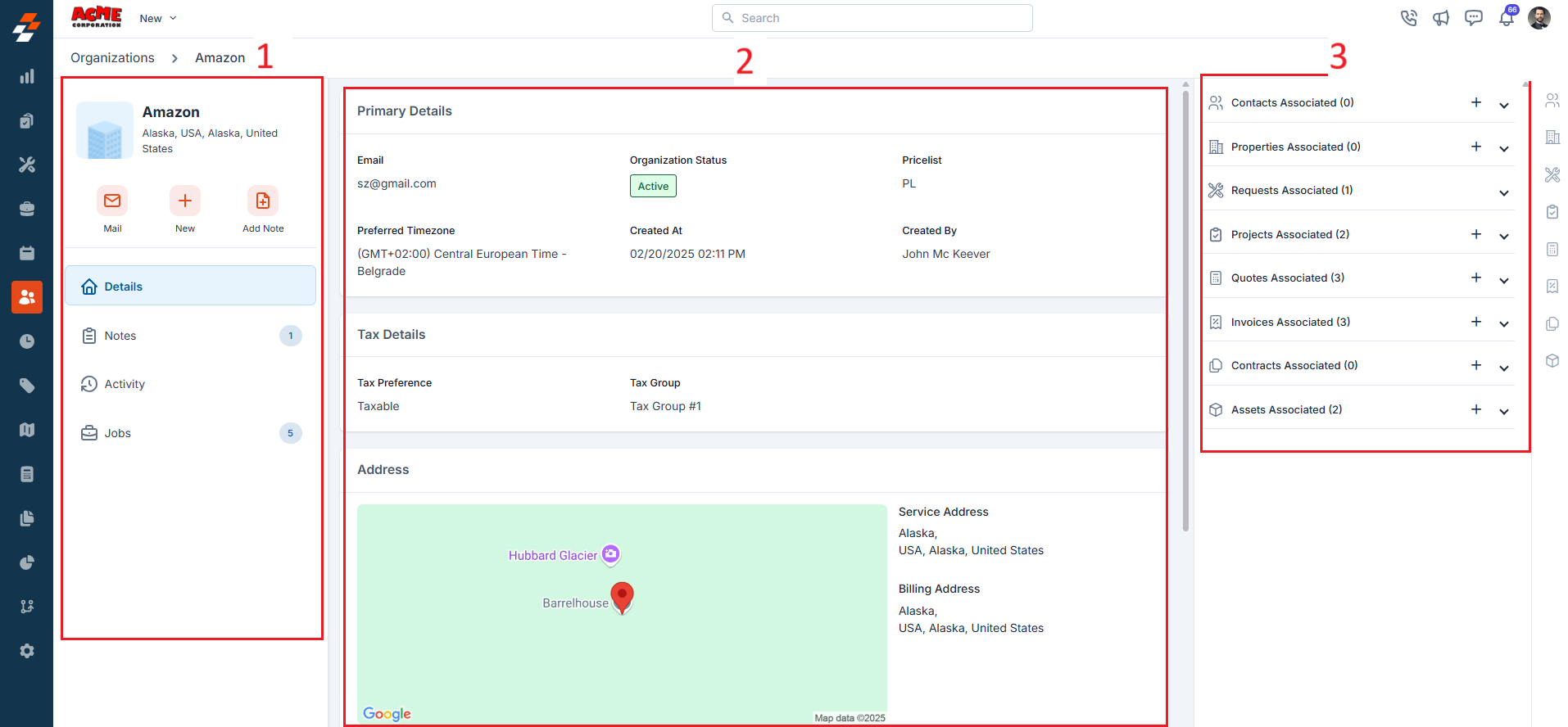The width and height of the screenshot is (1568, 727).
Task: Open the wrench and screwdriver sidebar icon
Action: 27,165
